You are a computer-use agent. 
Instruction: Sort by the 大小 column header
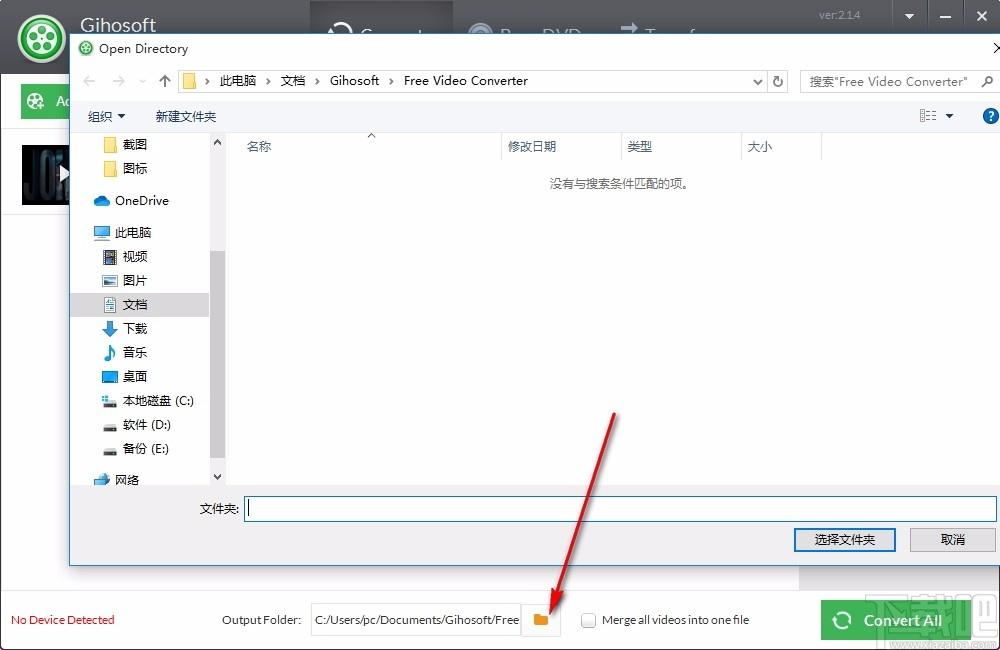[781, 147]
